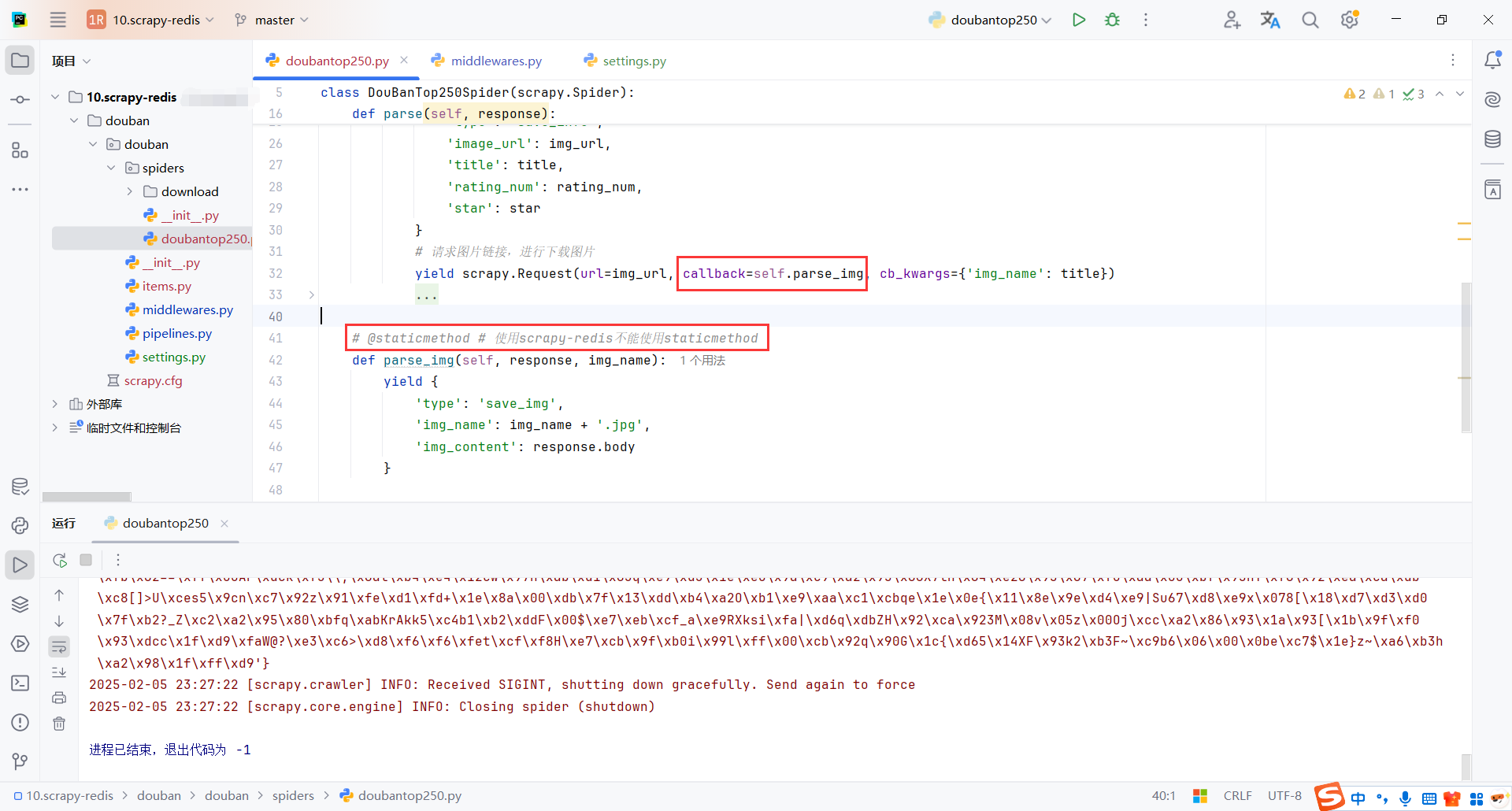The height and width of the screenshot is (811, 1512).
Task: Collapse the spiders folder
Action: [111, 168]
